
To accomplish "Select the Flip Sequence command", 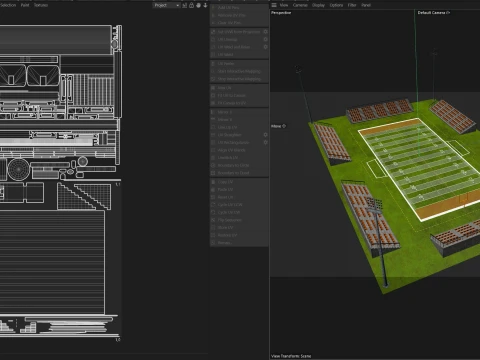I will [239, 220].
